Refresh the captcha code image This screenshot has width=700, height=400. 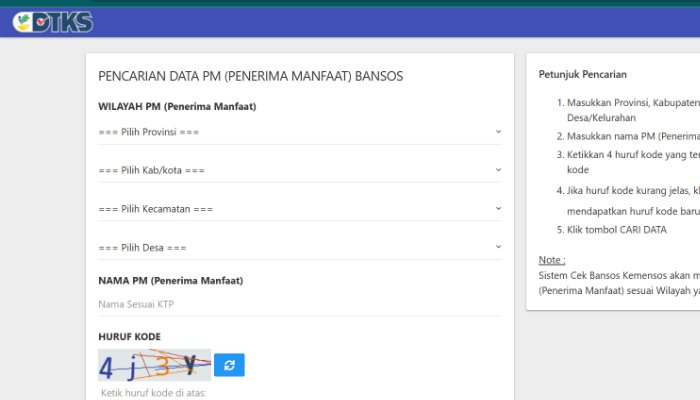click(229, 365)
